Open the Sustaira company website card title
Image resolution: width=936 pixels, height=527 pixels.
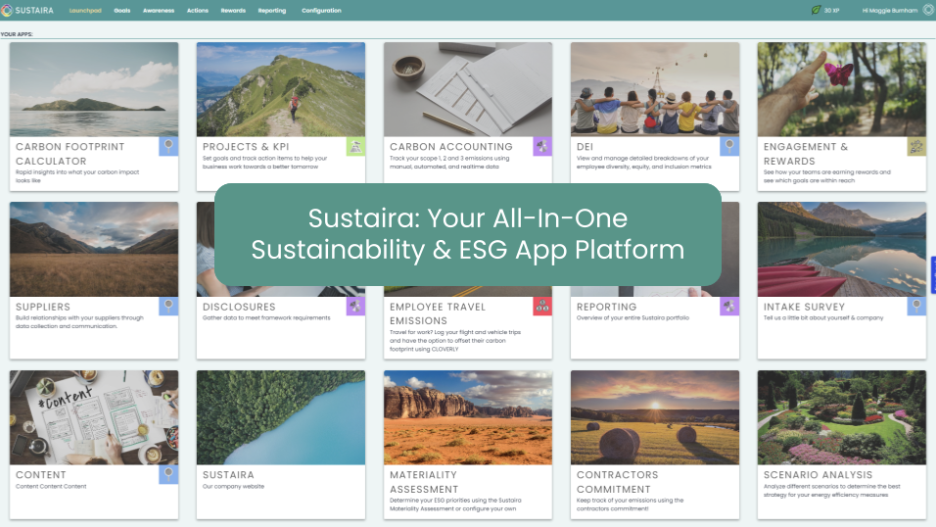coord(228,475)
